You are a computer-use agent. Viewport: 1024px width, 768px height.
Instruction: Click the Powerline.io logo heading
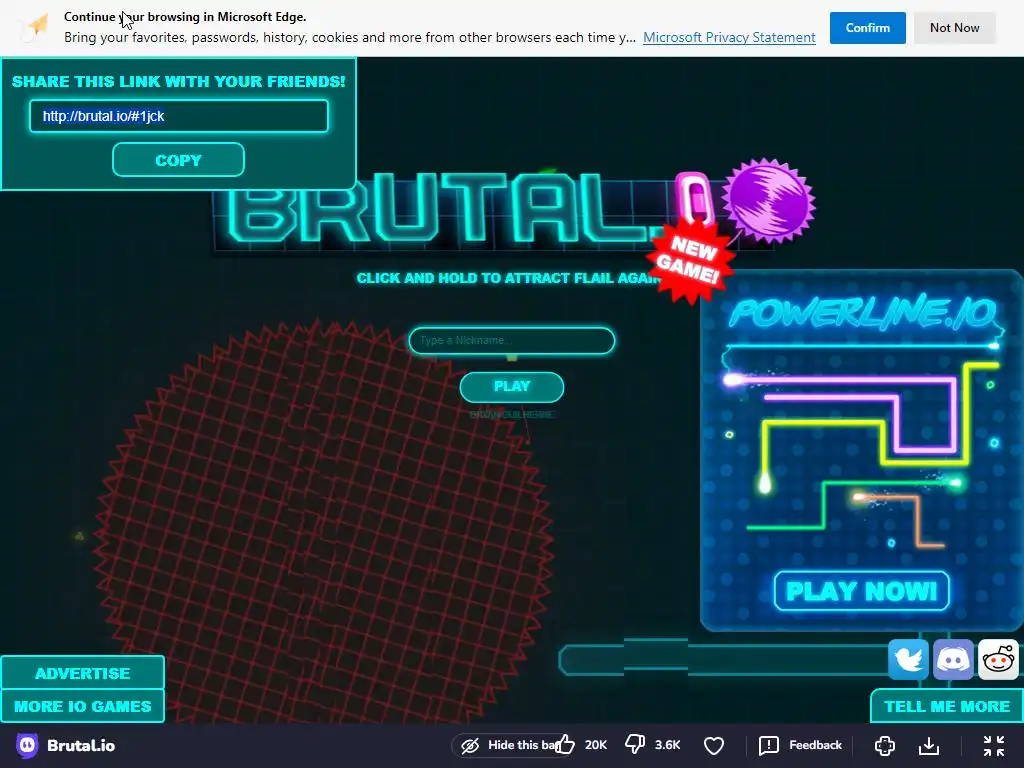pyautogui.click(x=862, y=312)
